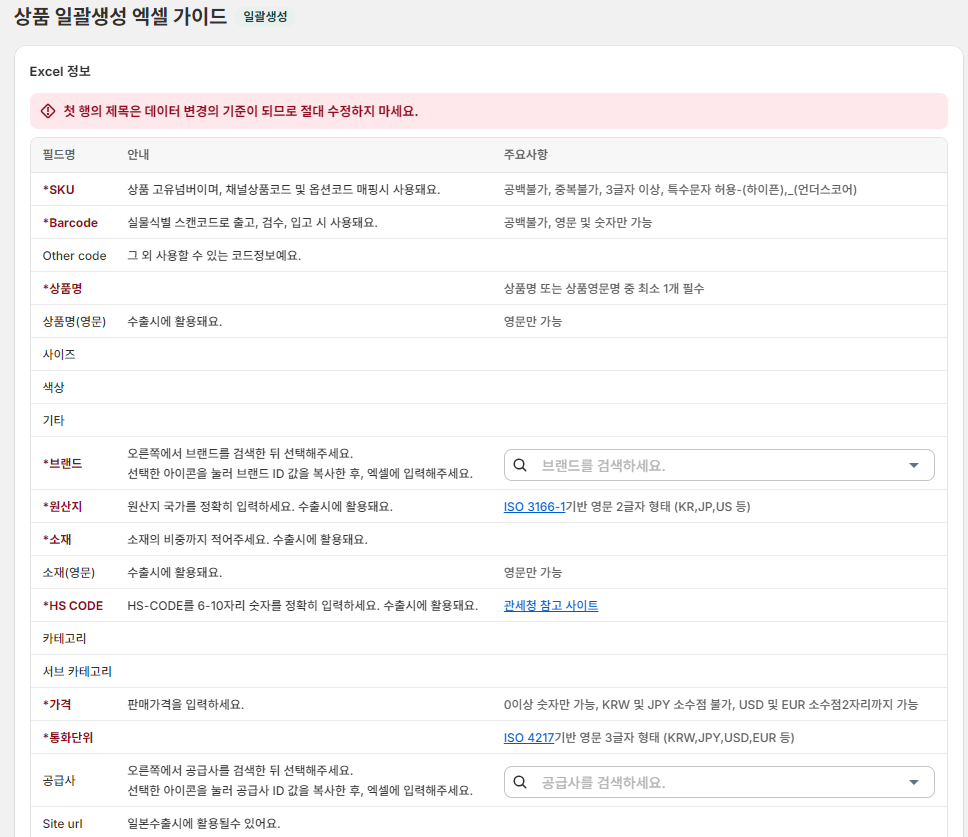The image size is (968, 837).
Task: Click the Excel 정보 section heading
Action: tap(60, 72)
